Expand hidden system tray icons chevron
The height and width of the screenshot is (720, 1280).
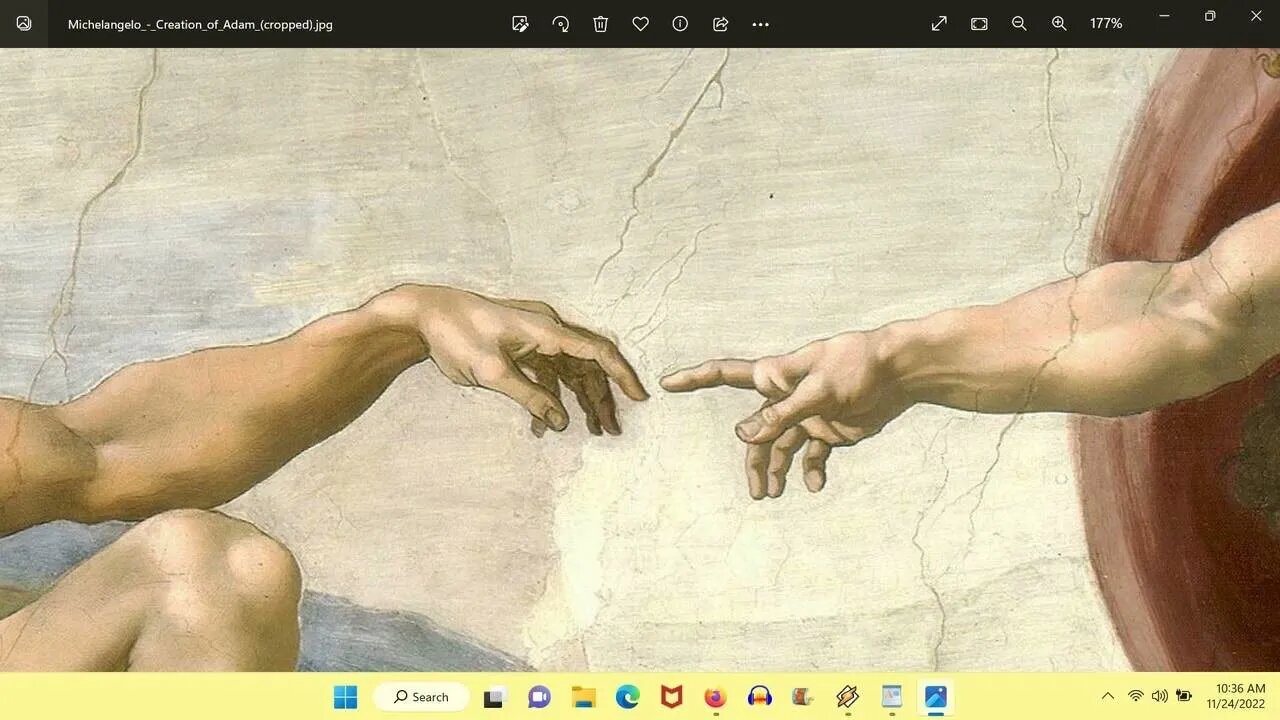click(x=1107, y=696)
